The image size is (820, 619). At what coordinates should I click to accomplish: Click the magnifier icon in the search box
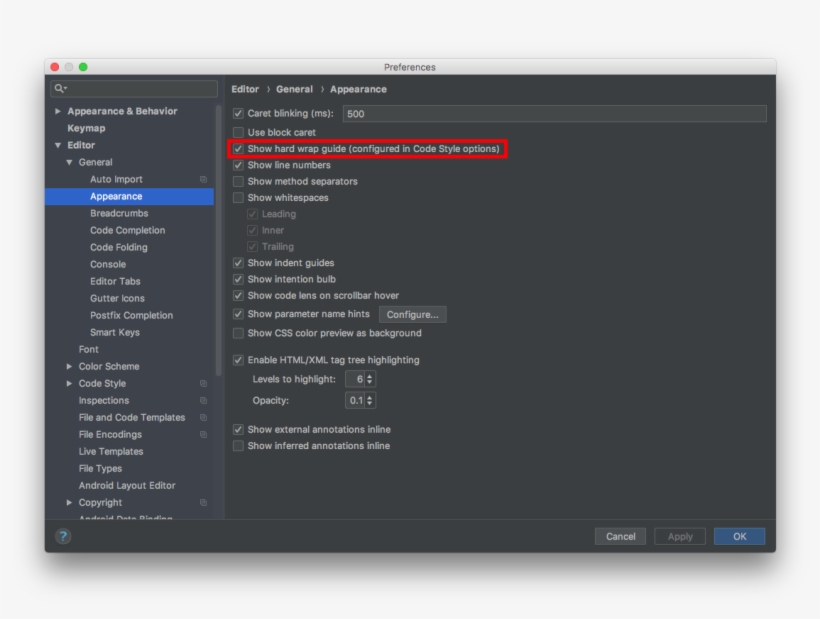[x=60, y=89]
